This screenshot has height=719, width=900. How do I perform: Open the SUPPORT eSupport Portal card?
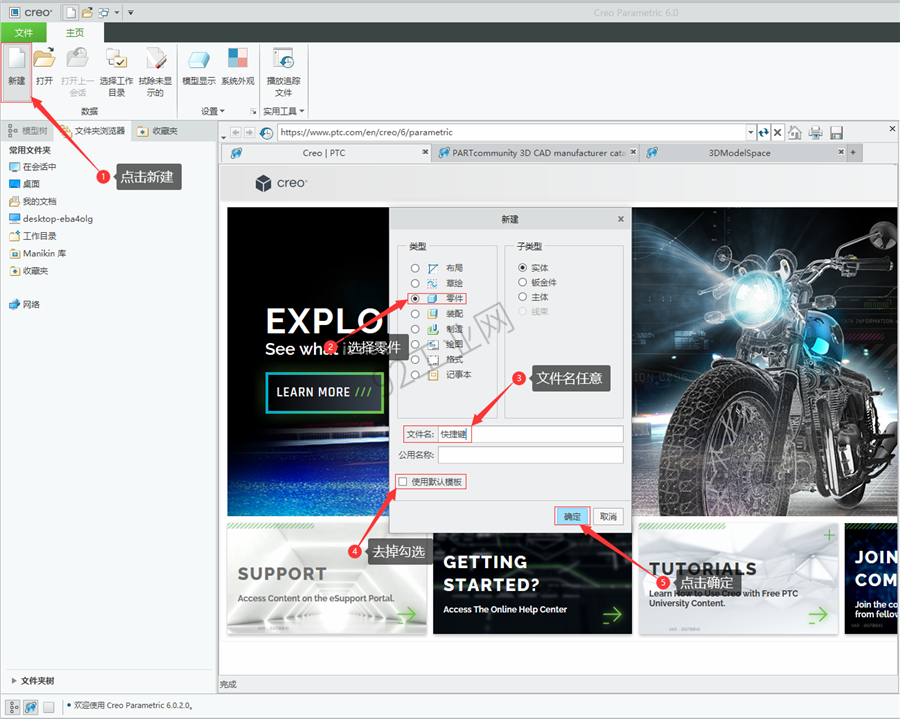click(327, 578)
